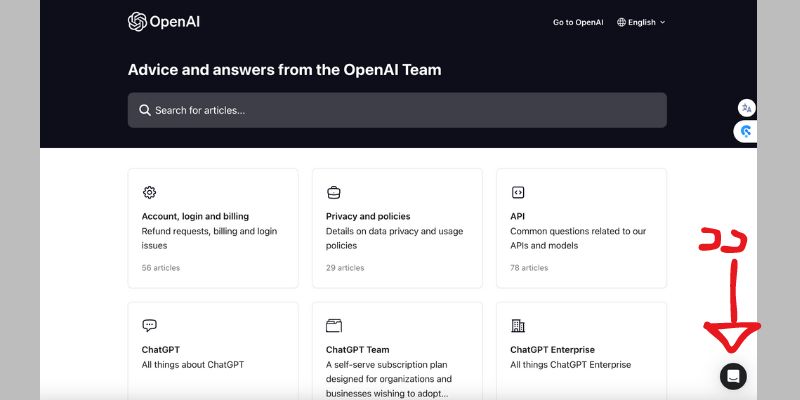Click the blue extension icon below translate
Viewport: 800px width, 400px height.
click(x=745, y=132)
